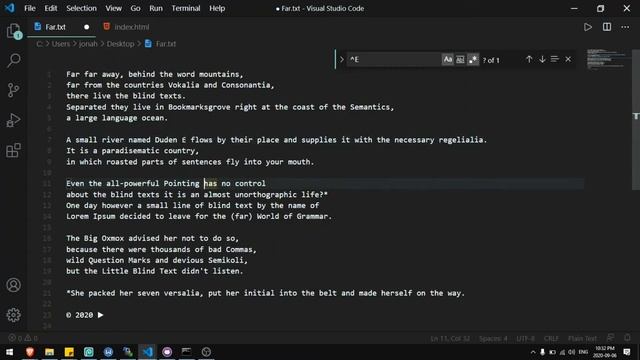640x360 pixels.
Task: Toggle Use Regular Expression in find widget
Action: [473, 60]
